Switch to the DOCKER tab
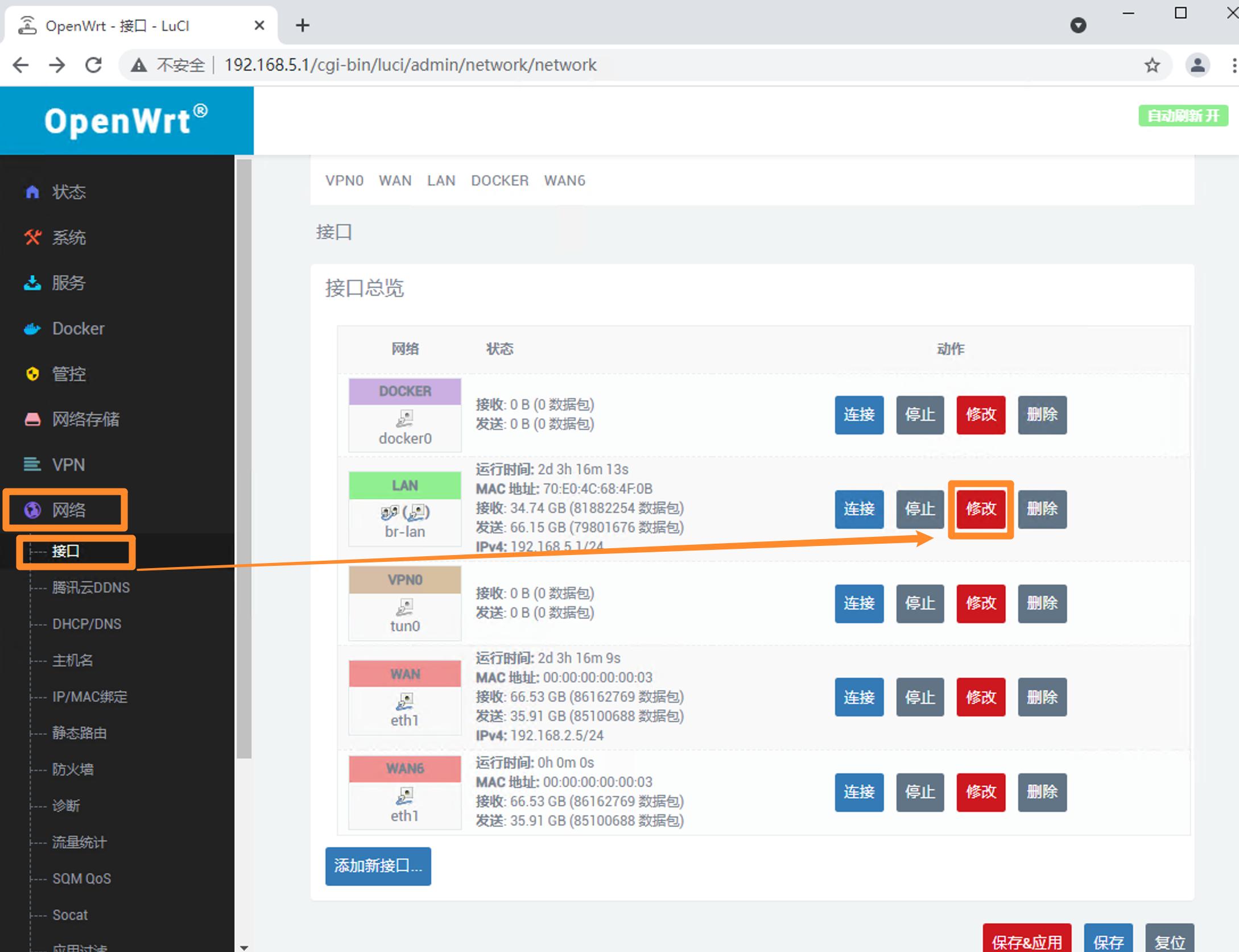 [499, 180]
